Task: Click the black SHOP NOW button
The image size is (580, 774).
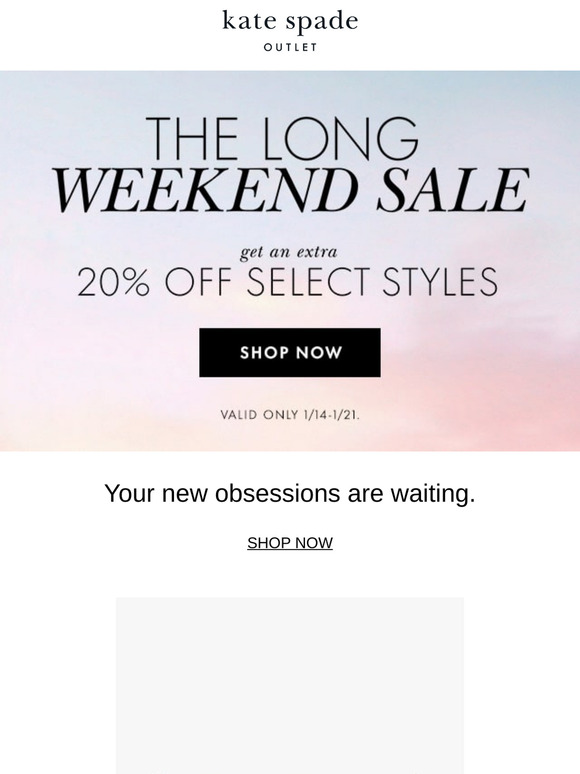Action: [x=290, y=352]
